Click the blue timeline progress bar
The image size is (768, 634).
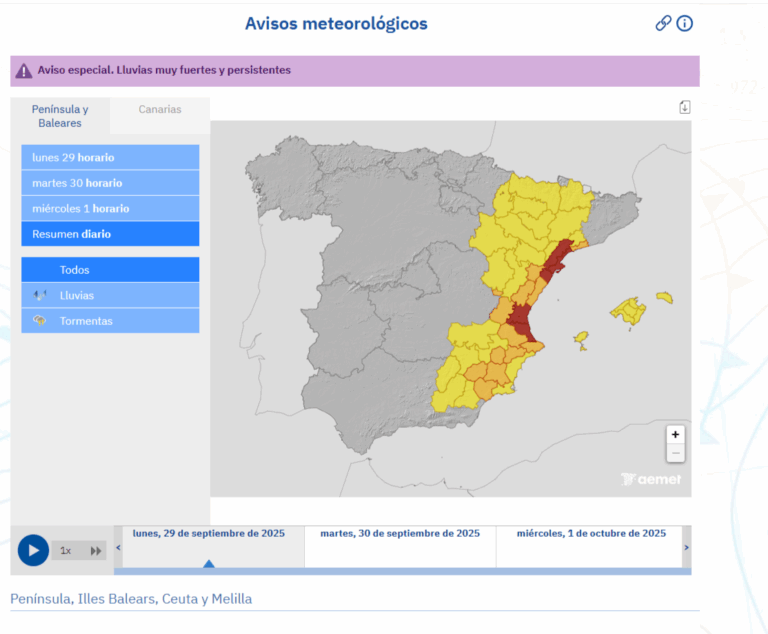(403, 571)
